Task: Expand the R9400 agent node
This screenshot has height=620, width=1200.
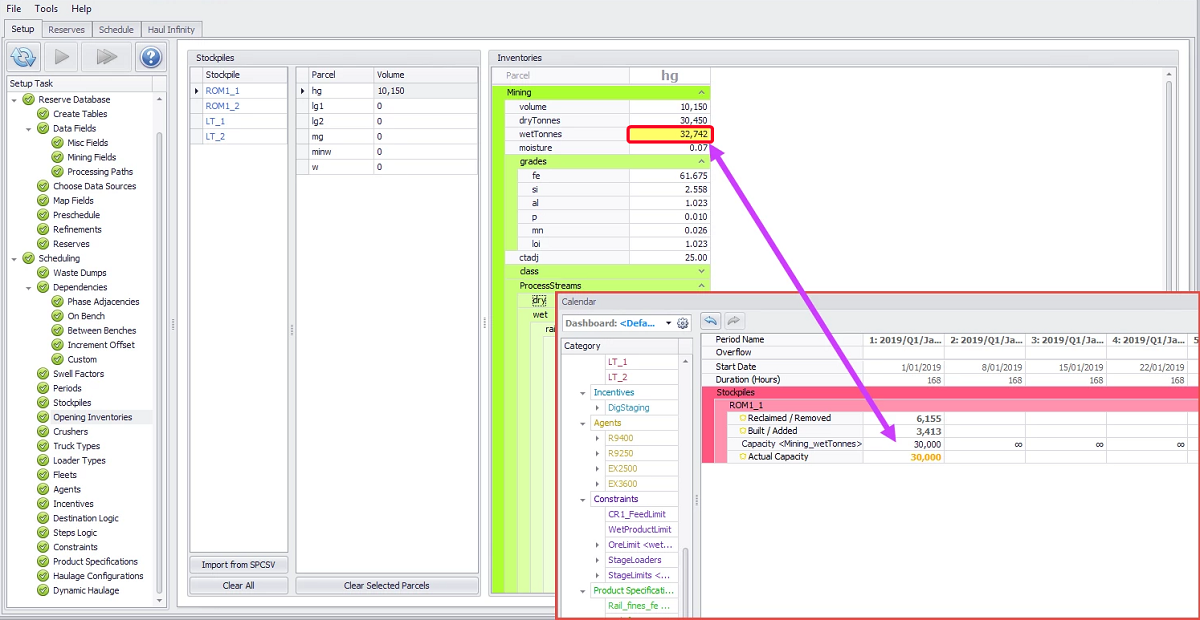Action: coord(598,438)
